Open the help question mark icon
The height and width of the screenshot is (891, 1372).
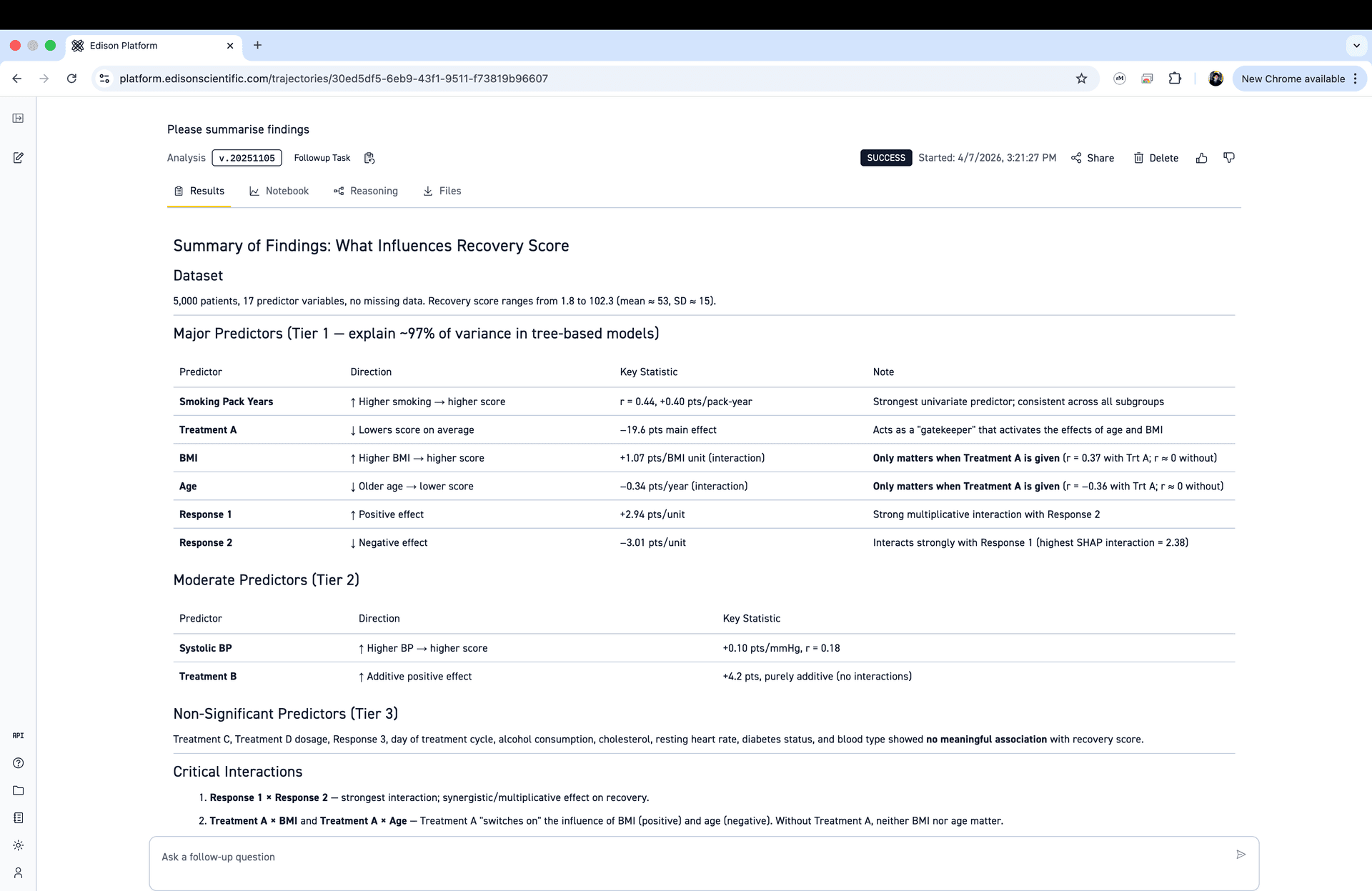(x=19, y=763)
